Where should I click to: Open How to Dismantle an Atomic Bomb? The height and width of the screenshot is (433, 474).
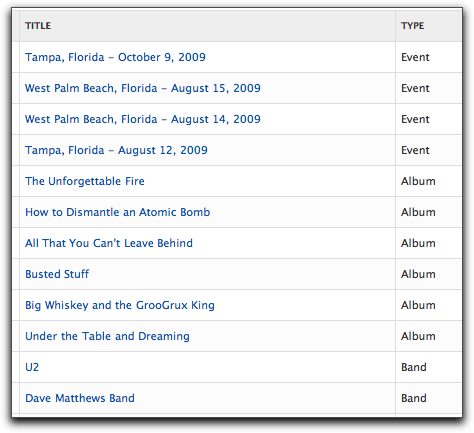[118, 212]
